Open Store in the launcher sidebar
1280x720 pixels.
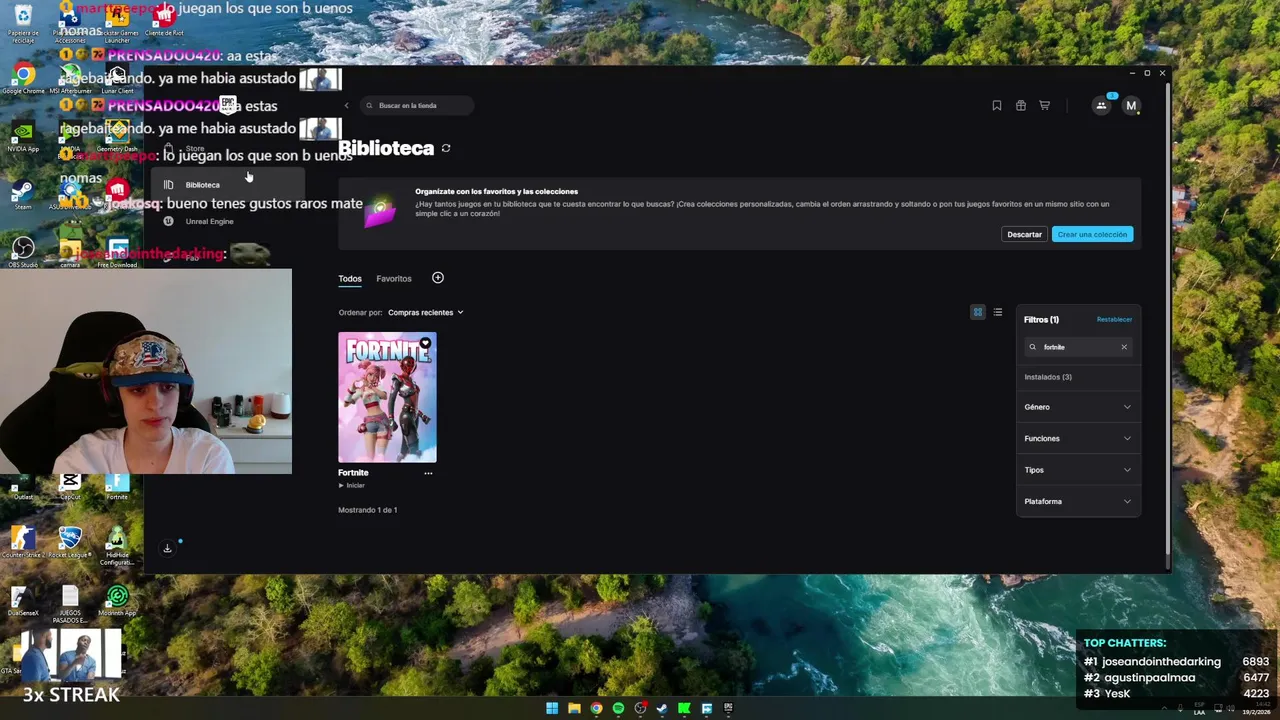point(195,149)
